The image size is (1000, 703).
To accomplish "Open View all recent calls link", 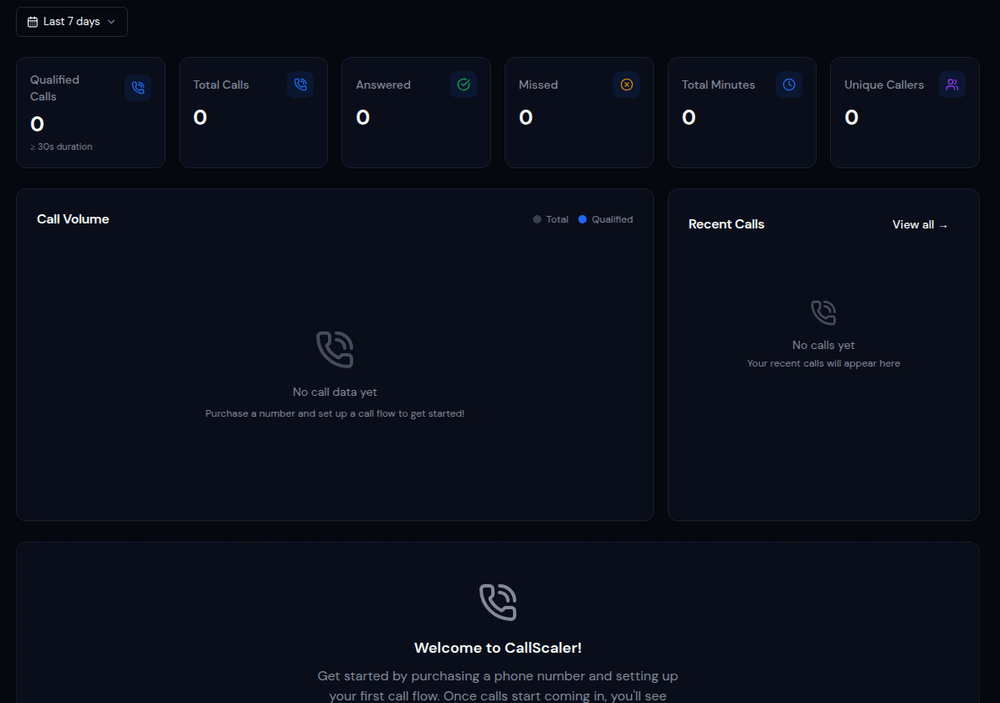I will [x=919, y=225].
